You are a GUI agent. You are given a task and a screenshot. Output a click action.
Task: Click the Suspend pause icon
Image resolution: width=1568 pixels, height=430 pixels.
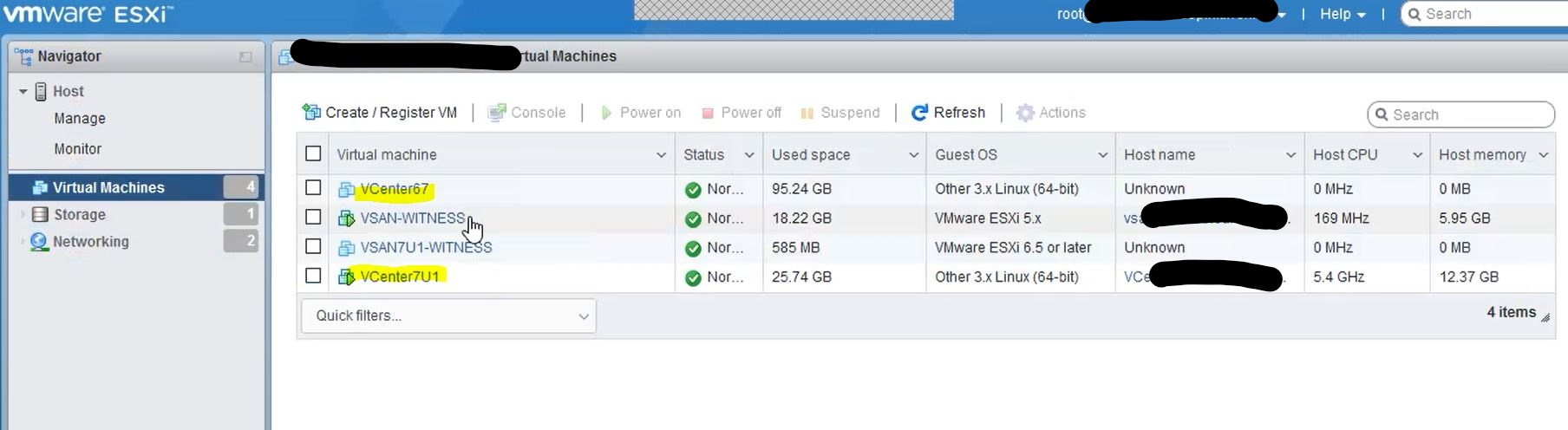point(807,113)
